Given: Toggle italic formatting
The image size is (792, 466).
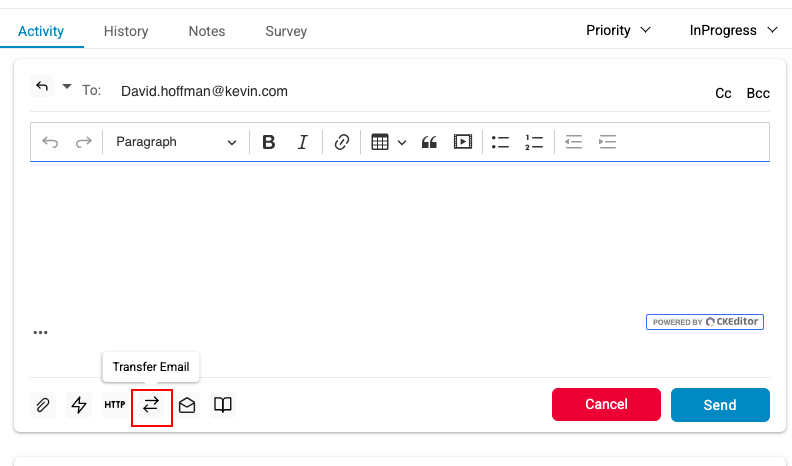Looking at the screenshot, I should [303, 142].
